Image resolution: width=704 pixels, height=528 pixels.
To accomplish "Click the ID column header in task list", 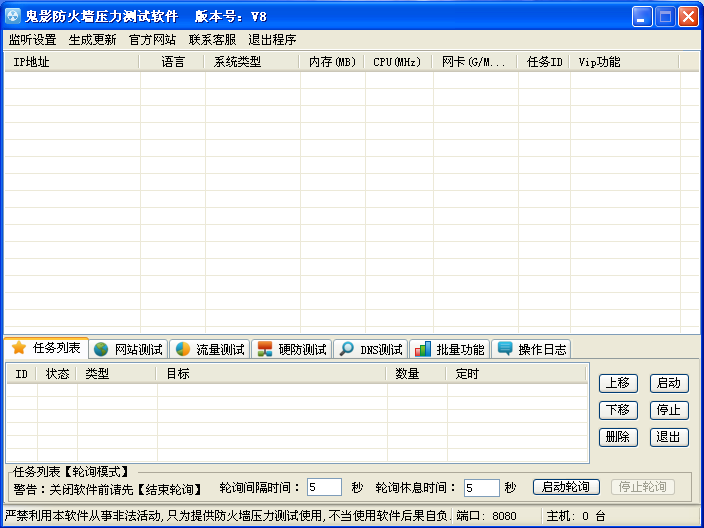I will [x=22, y=374].
